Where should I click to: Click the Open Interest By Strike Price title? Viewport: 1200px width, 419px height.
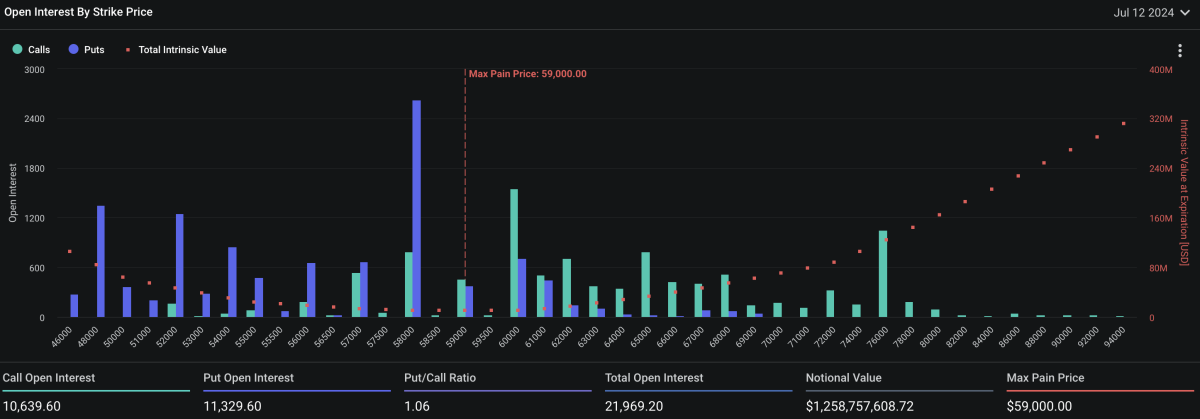pyautogui.click(x=79, y=13)
